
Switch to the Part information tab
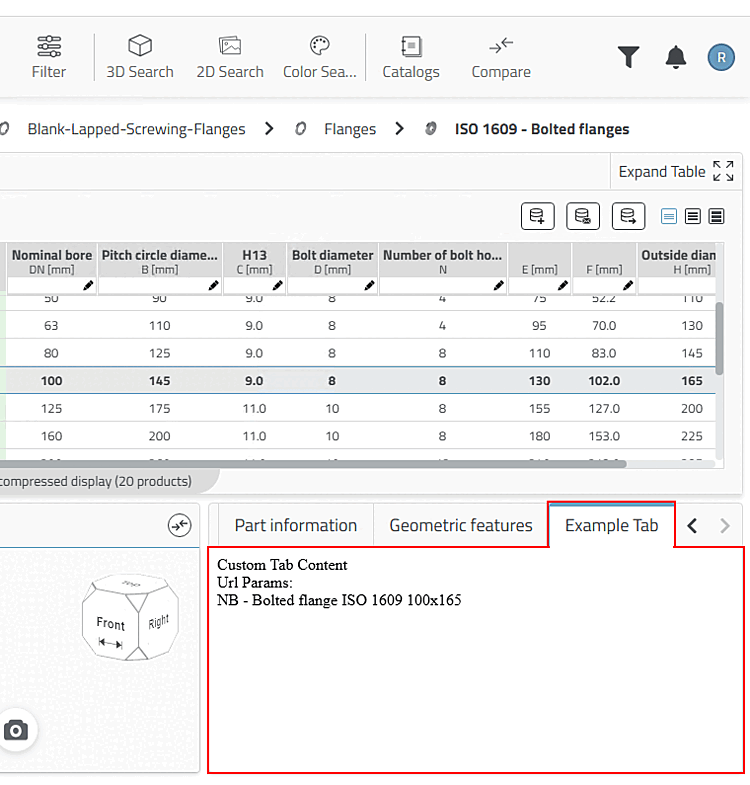tap(295, 525)
